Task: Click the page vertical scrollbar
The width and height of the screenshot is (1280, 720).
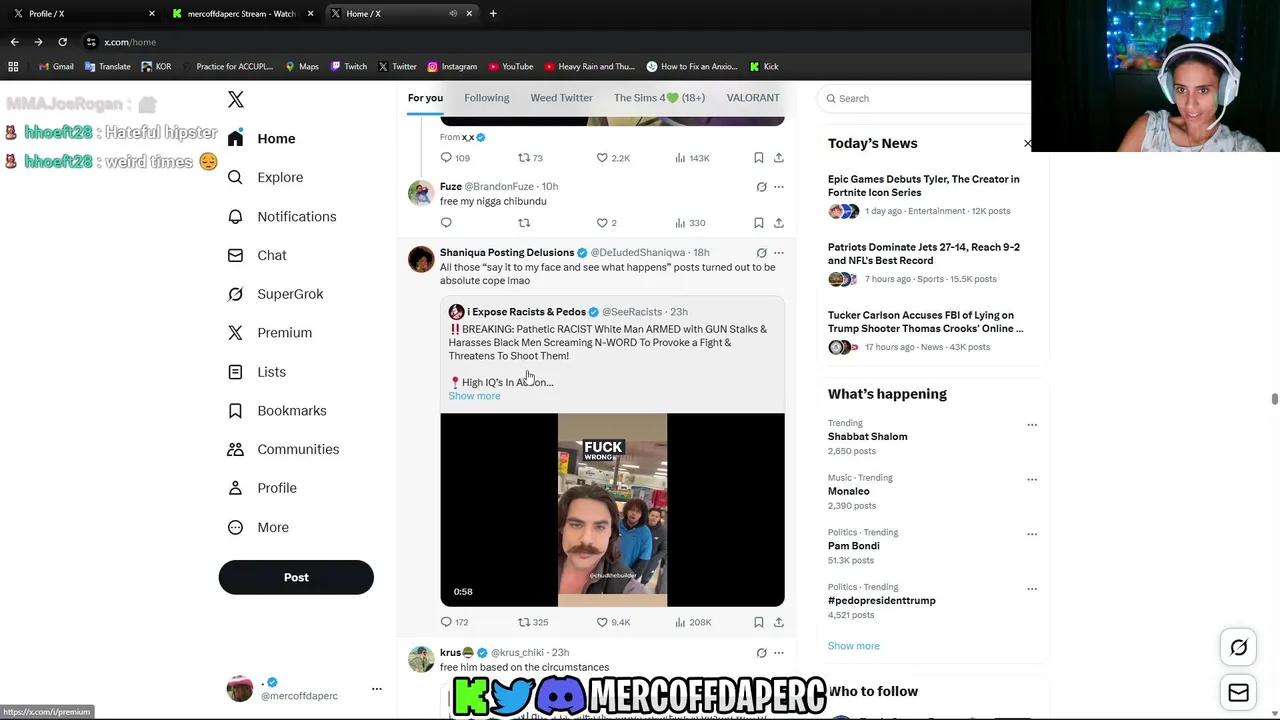Action: [x=1275, y=400]
